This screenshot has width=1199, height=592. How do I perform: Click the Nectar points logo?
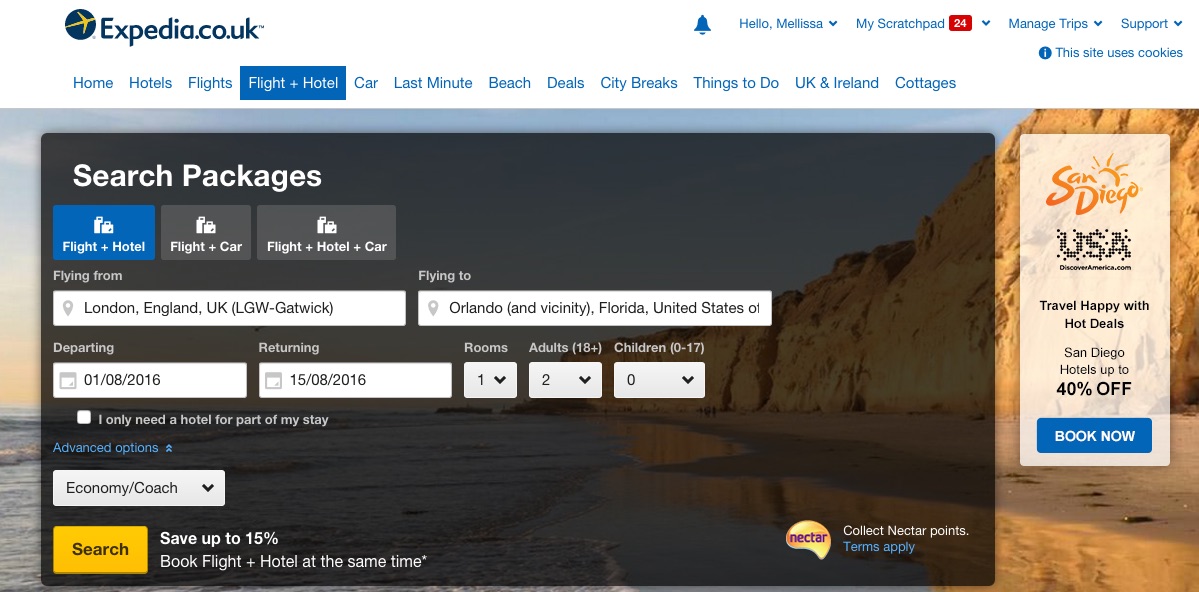click(x=807, y=539)
